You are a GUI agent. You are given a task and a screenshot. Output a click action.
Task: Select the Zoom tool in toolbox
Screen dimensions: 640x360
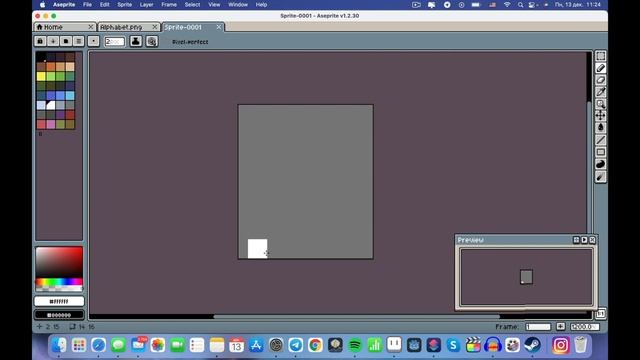coord(600,104)
